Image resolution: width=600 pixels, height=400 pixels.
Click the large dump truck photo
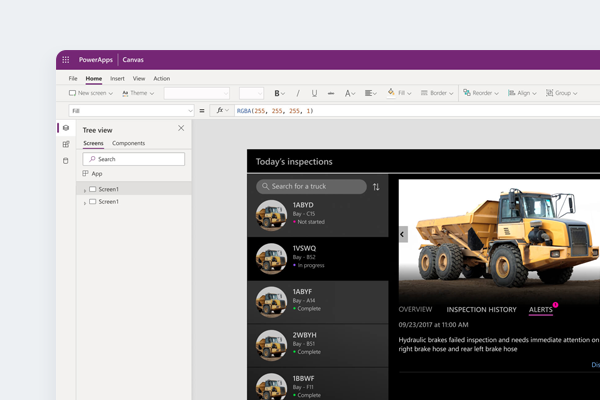pyautogui.click(x=499, y=241)
